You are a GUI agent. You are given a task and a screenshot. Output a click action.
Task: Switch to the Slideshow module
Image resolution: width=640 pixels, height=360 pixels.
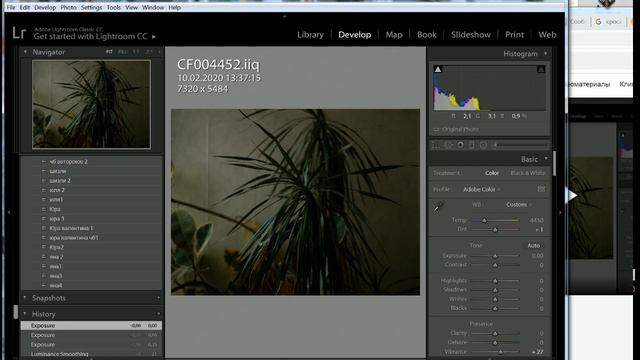pyautogui.click(x=471, y=35)
